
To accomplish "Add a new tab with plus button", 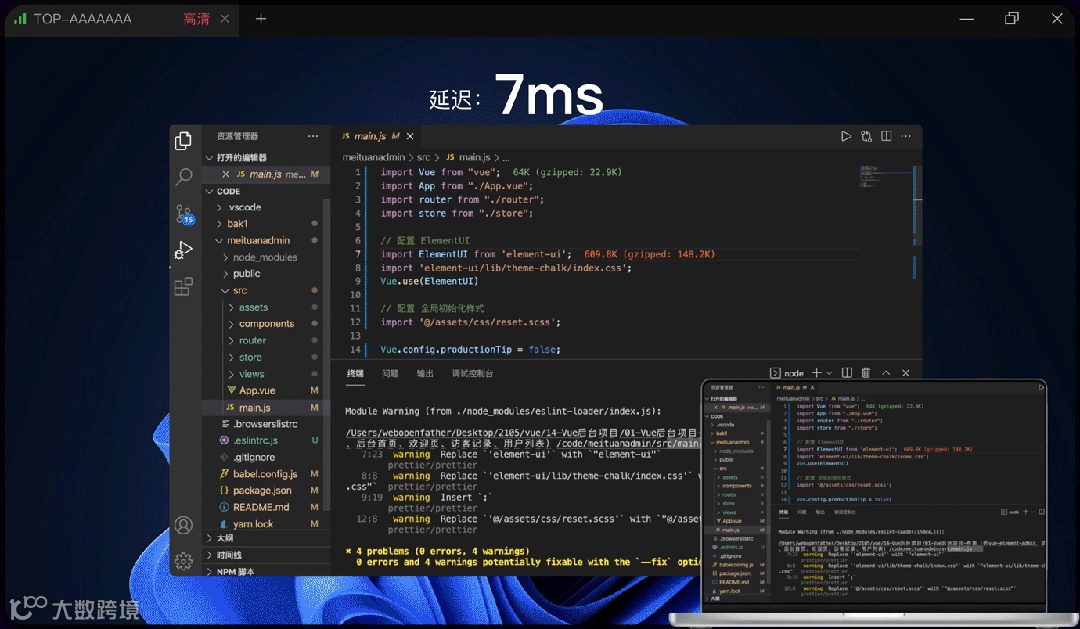I will point(260,19).
